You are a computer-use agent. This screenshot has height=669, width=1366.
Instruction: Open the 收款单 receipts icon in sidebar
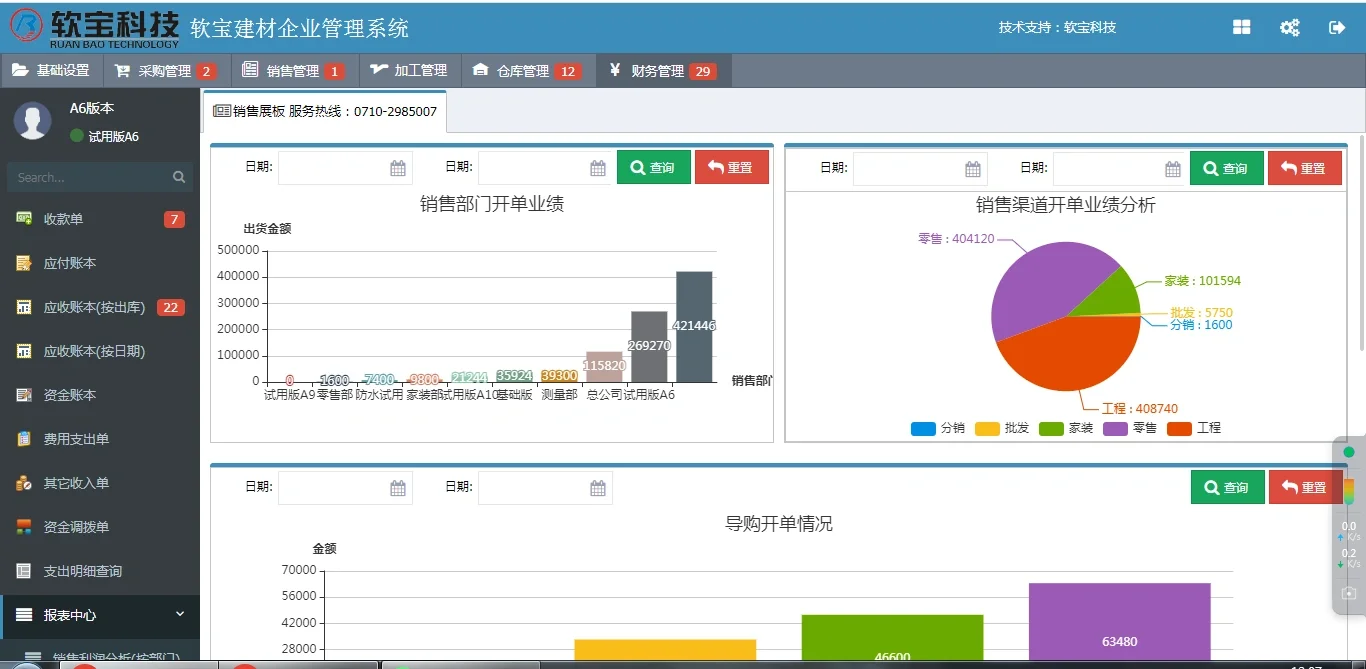22,218
